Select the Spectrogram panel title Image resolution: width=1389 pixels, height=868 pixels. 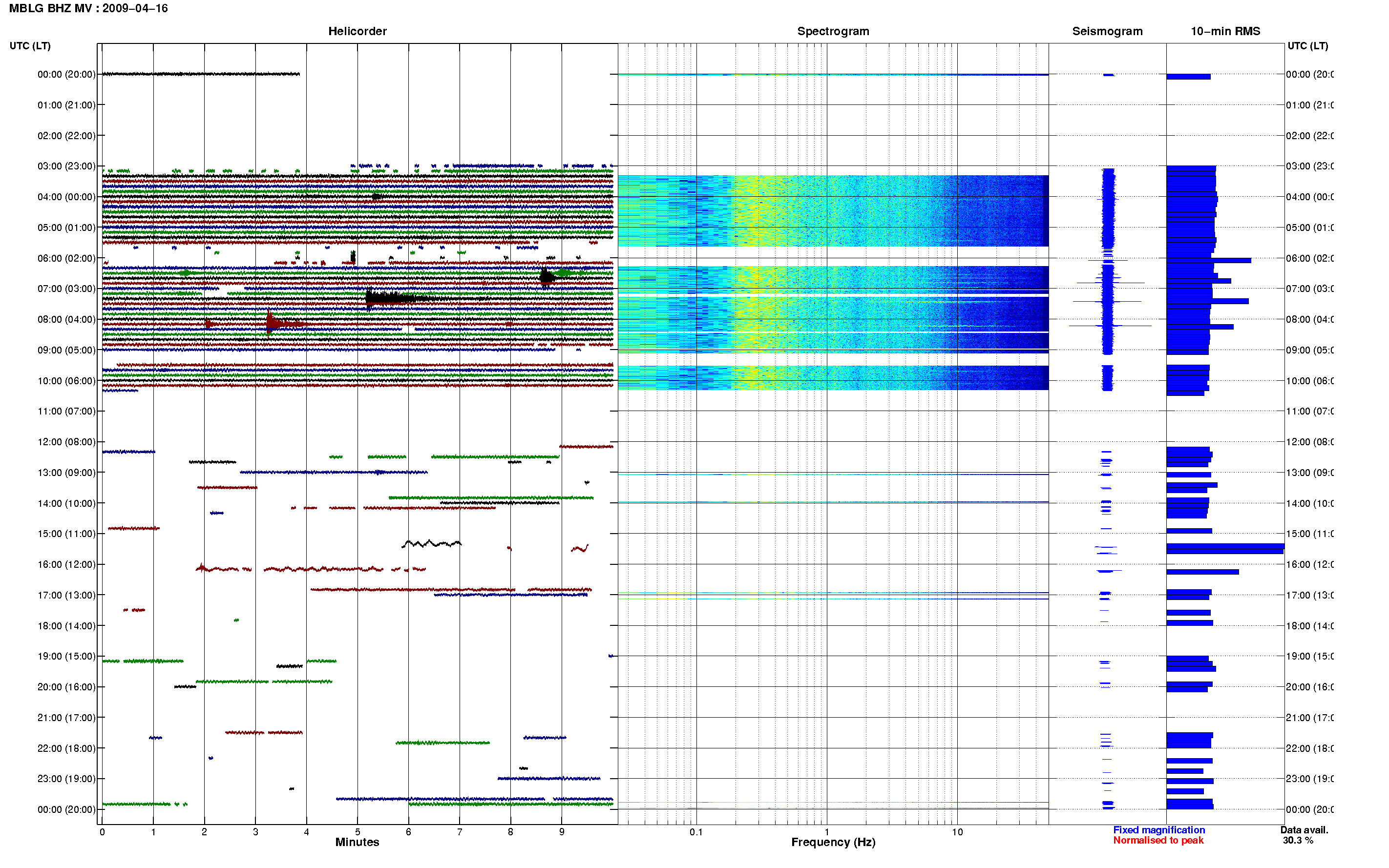pos(833,31)
